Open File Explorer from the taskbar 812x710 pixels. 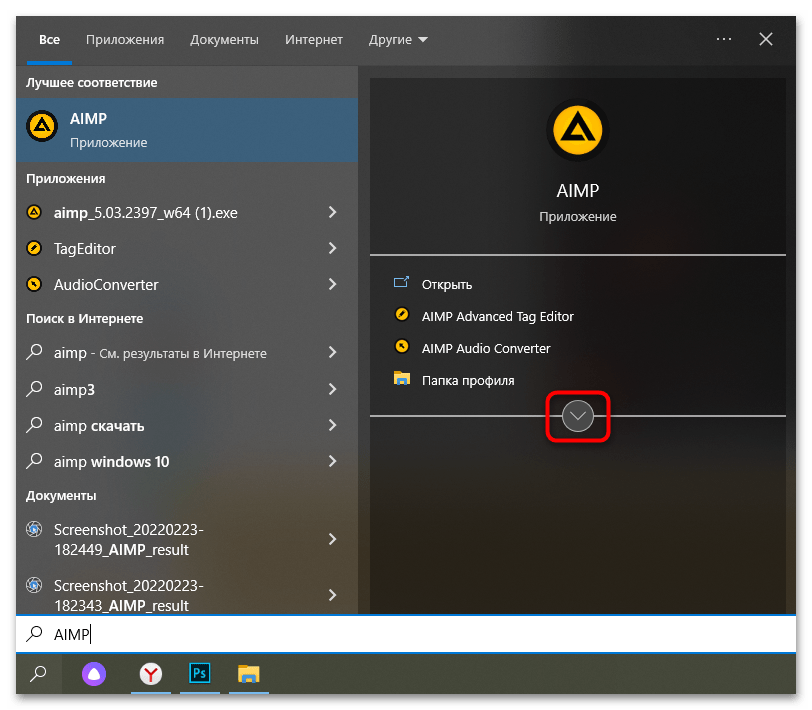(x=248, y=675)
